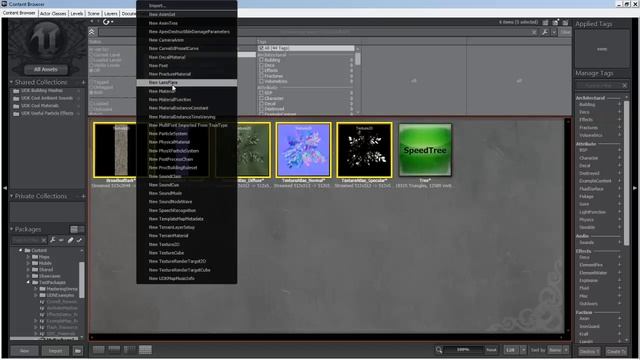Select the black-and-white specular texture thumbnail
This screenshot has height=360, width=640.
click(364, 150)
